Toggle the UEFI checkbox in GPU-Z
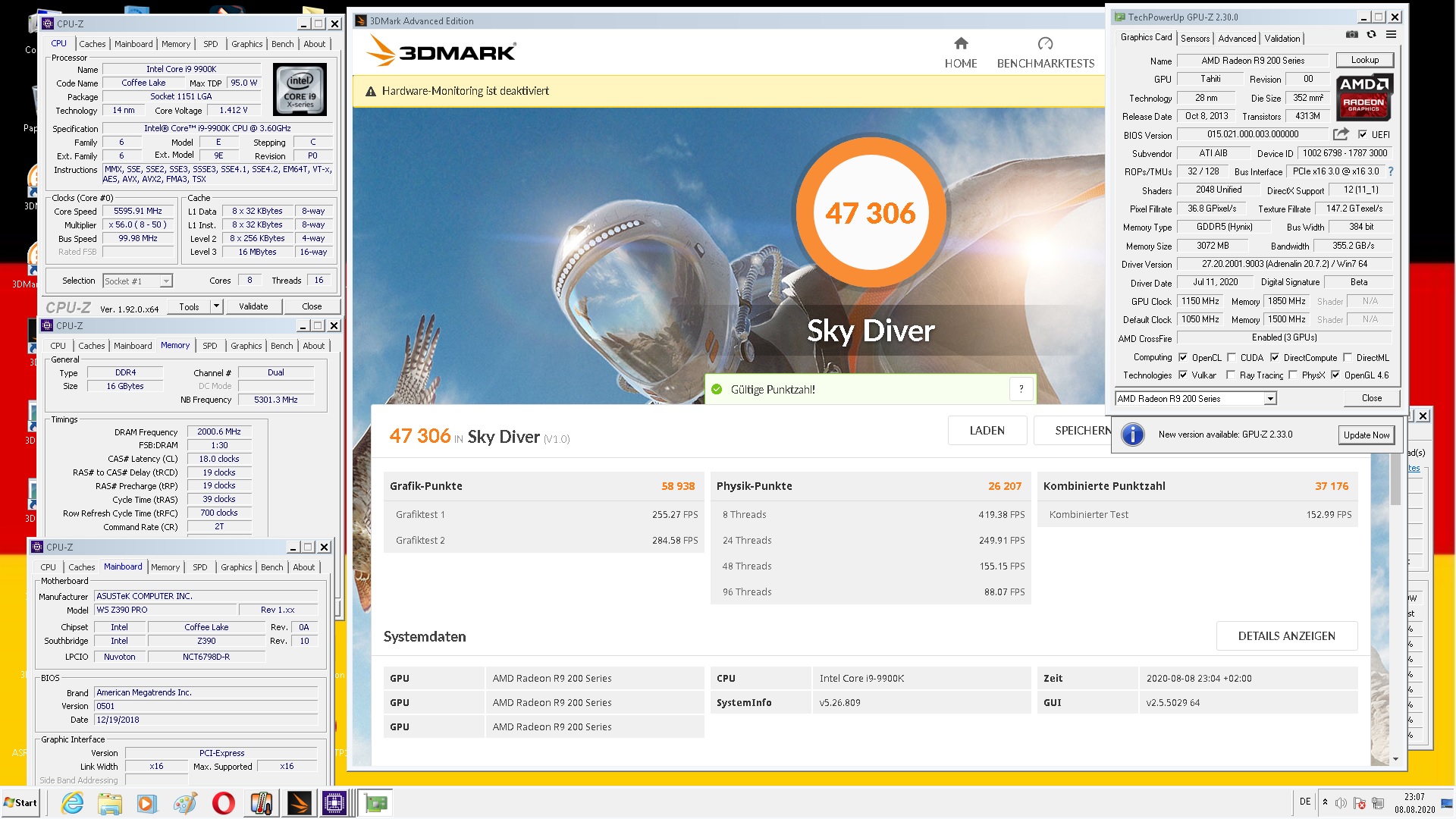Image resolution: width=1456 pixels, height=819 pixels. click(1363, 135)
